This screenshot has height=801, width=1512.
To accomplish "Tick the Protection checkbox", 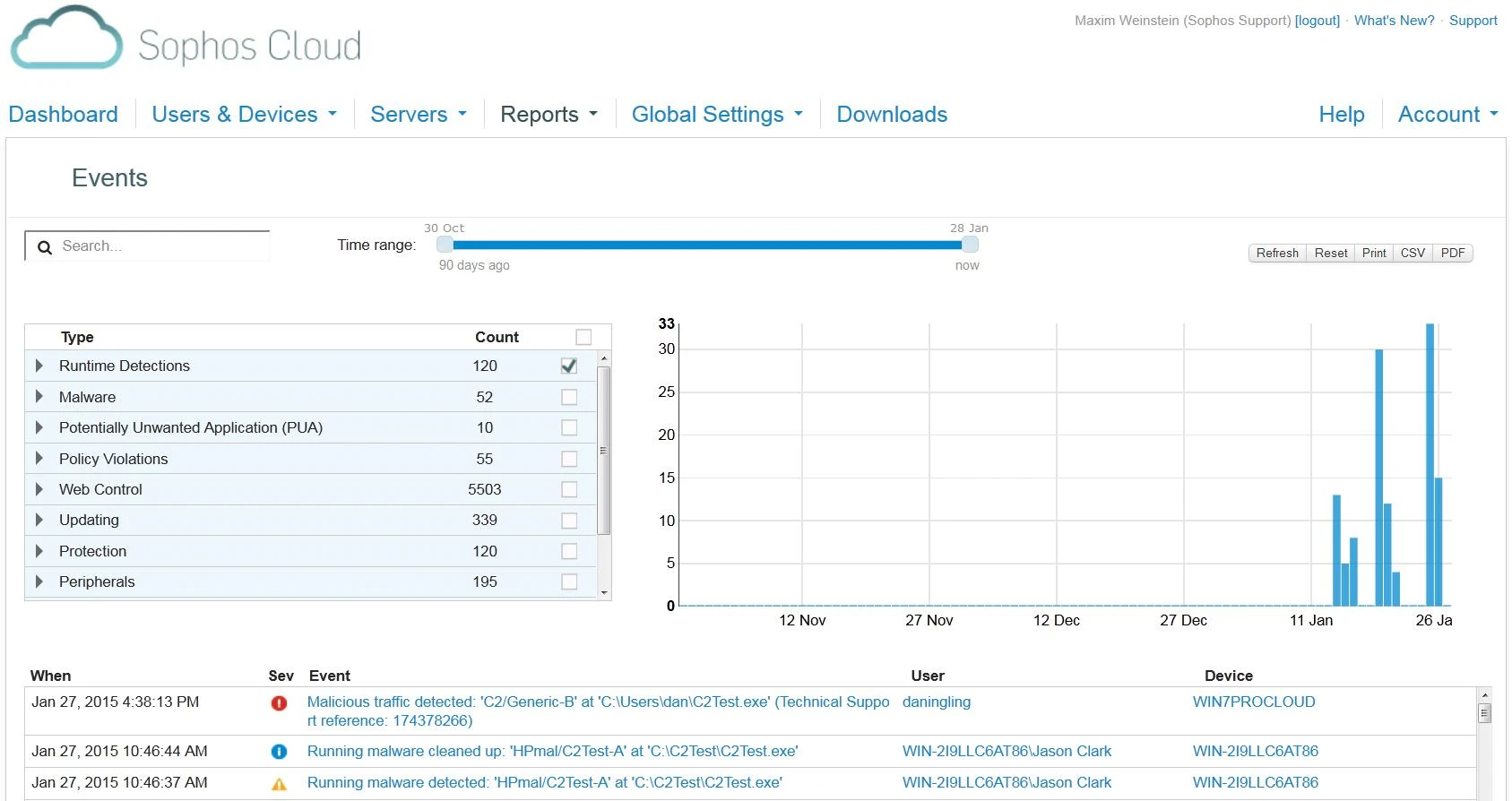I will [x=569, y=551].
